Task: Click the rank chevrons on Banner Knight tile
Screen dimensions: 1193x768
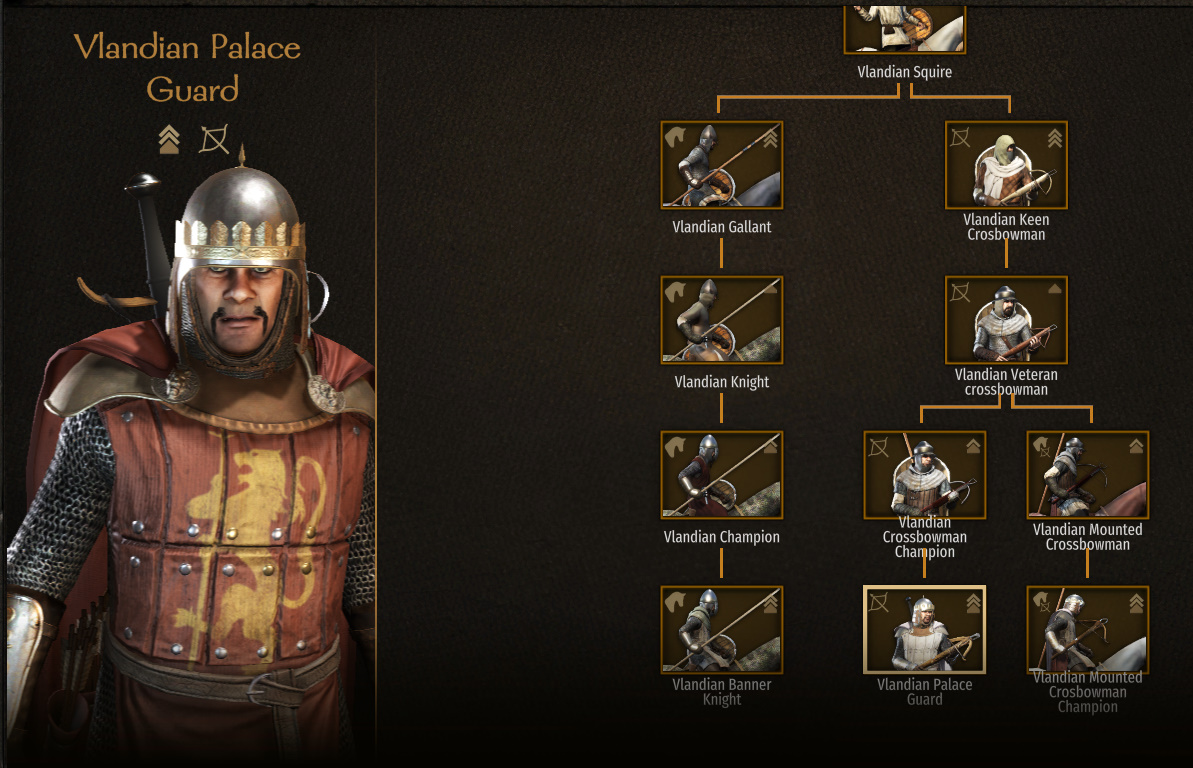Action: pos(770,604)
